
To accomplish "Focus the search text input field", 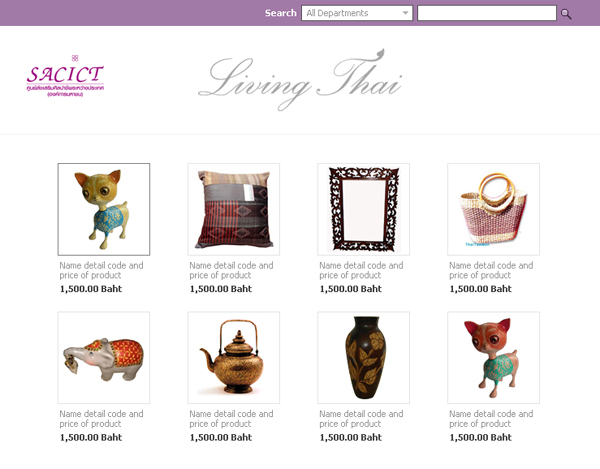I will click(x=487, y=13).
